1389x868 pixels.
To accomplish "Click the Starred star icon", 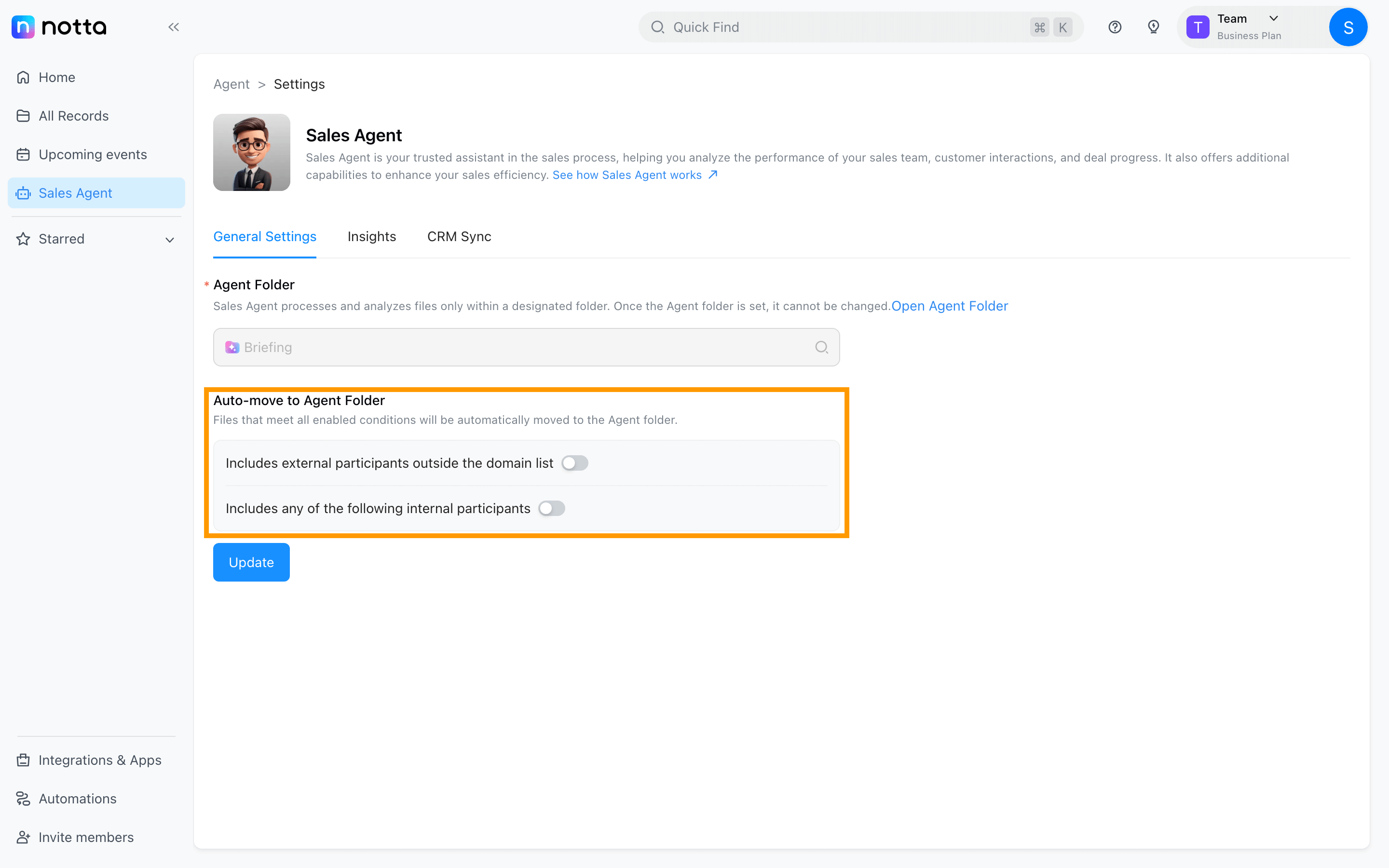I will (23, 239).
